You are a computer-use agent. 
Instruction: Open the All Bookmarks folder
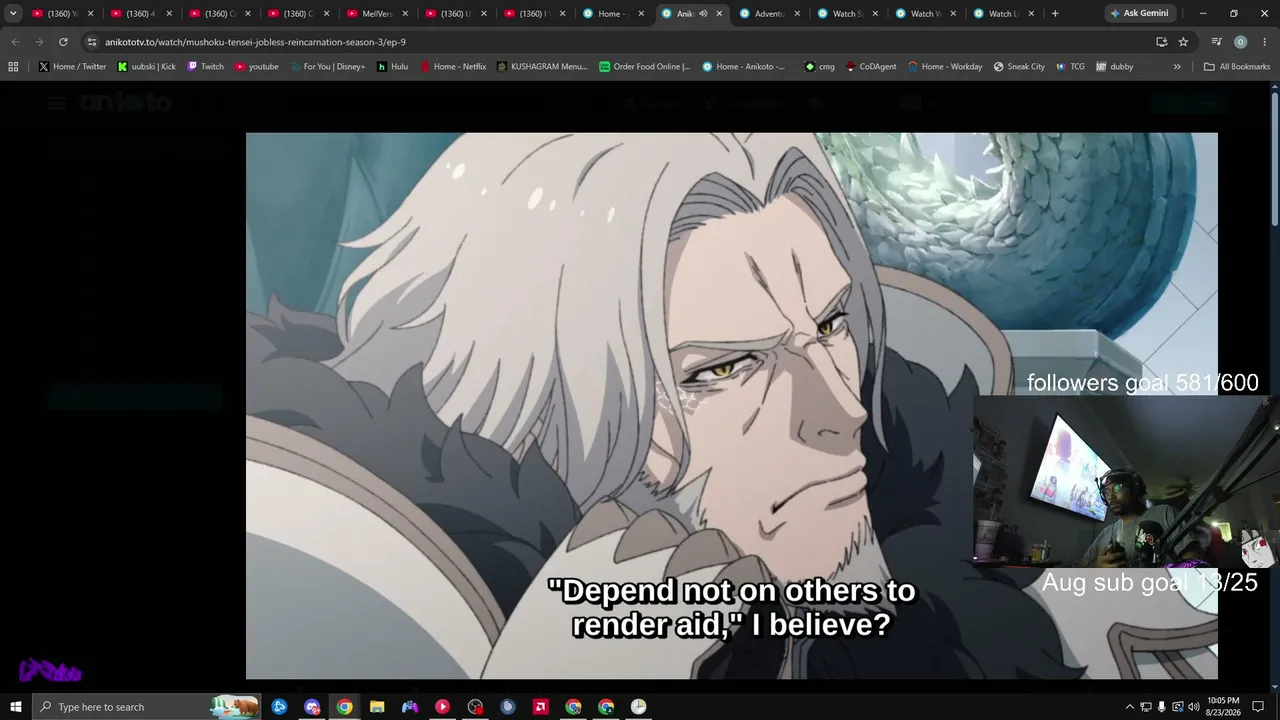1236,67
